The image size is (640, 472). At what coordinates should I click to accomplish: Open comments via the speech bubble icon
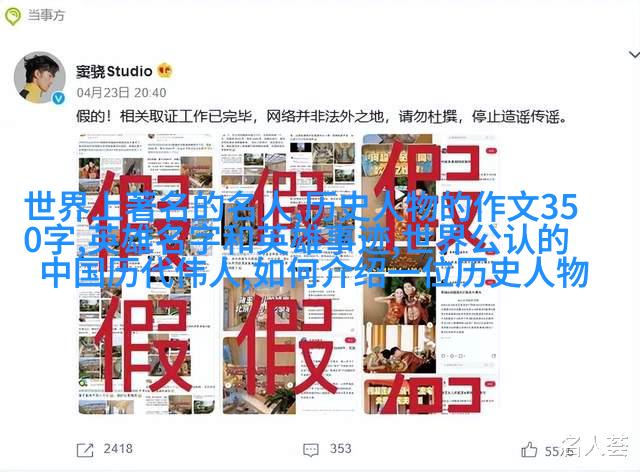(311, 450)
